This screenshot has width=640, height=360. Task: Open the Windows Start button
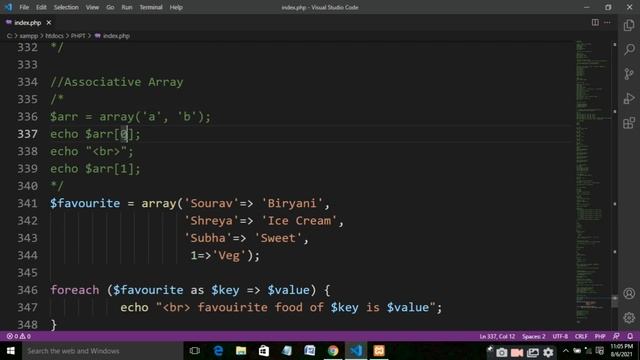pos(11,351)
